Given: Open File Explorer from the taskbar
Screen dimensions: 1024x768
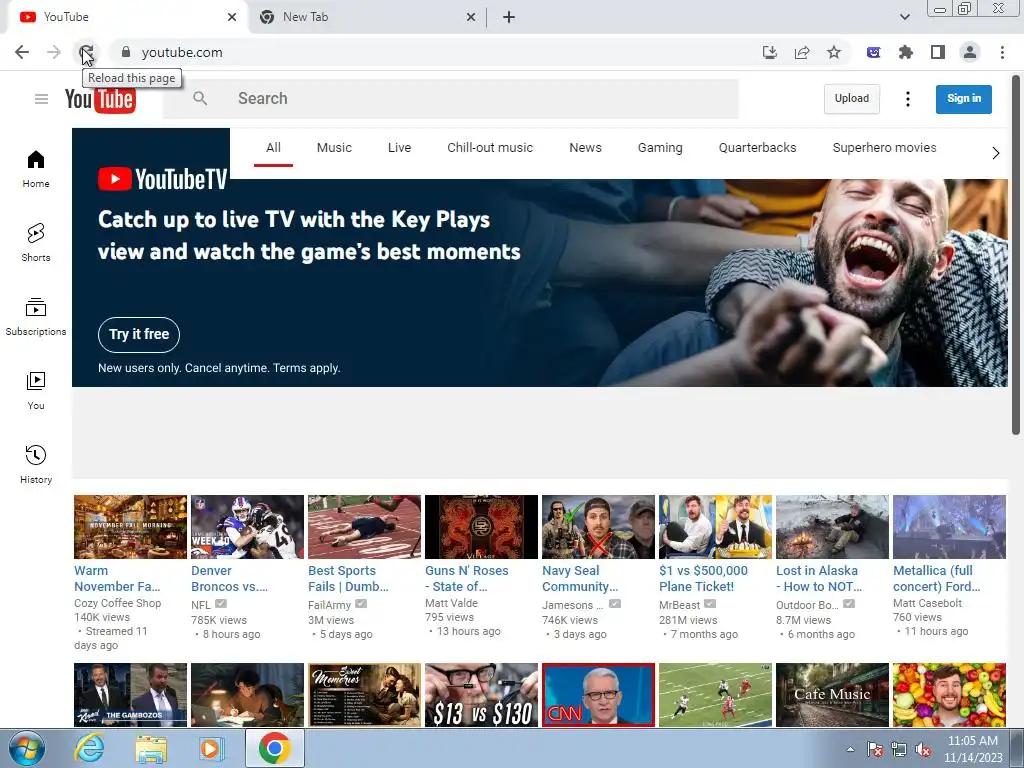Looking at the screenshot, I should pos(150,749).
